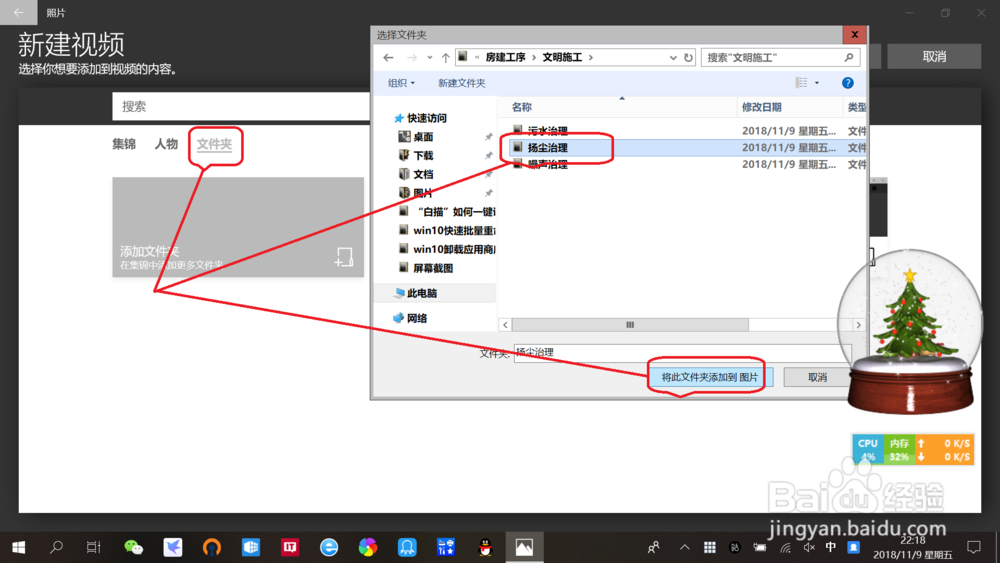Viewport: 1000px width, 563px height.
Task: Open the notification center icon
Action: click(973, 547)
